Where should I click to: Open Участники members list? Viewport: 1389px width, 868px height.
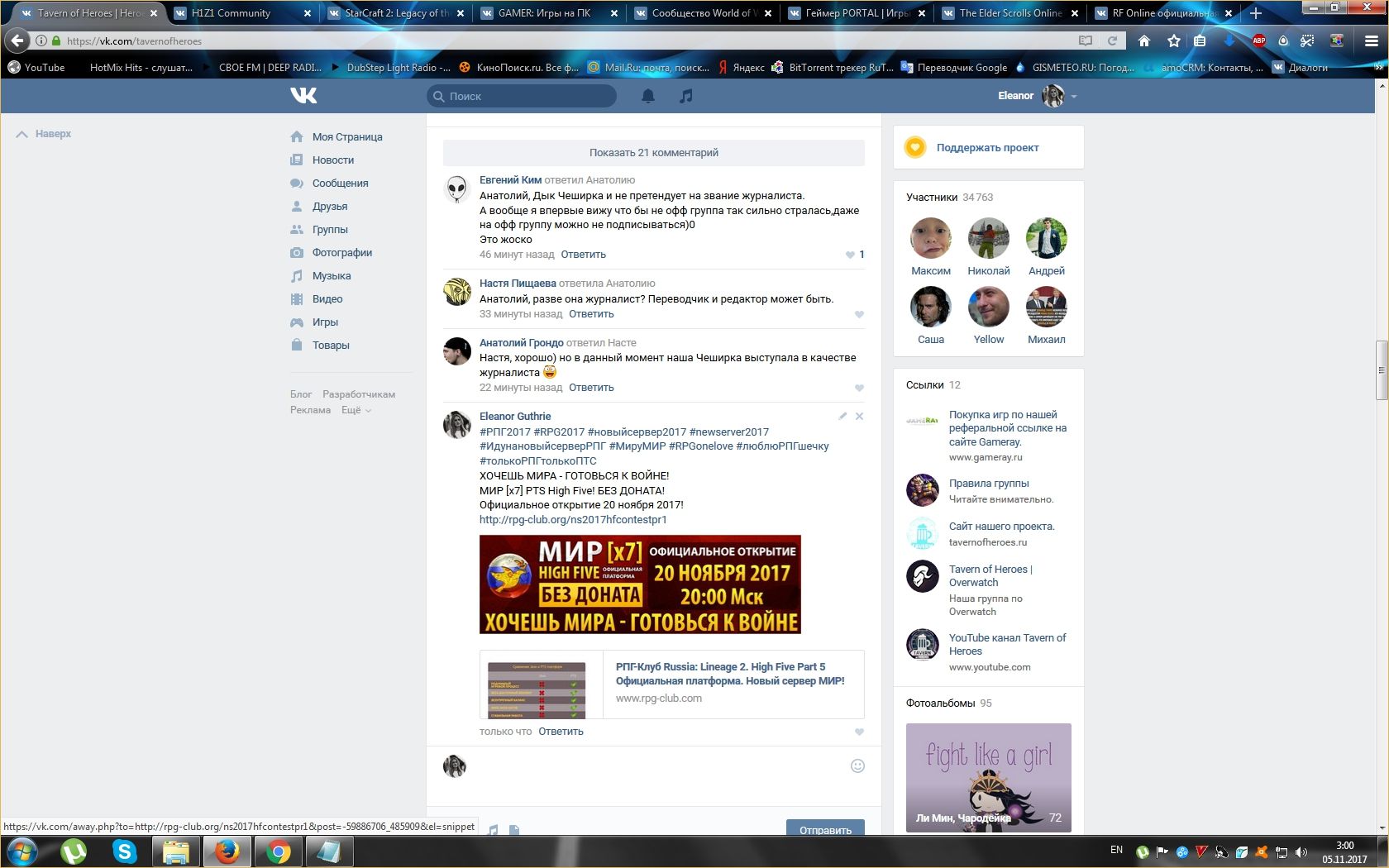(x=932, y=198)
